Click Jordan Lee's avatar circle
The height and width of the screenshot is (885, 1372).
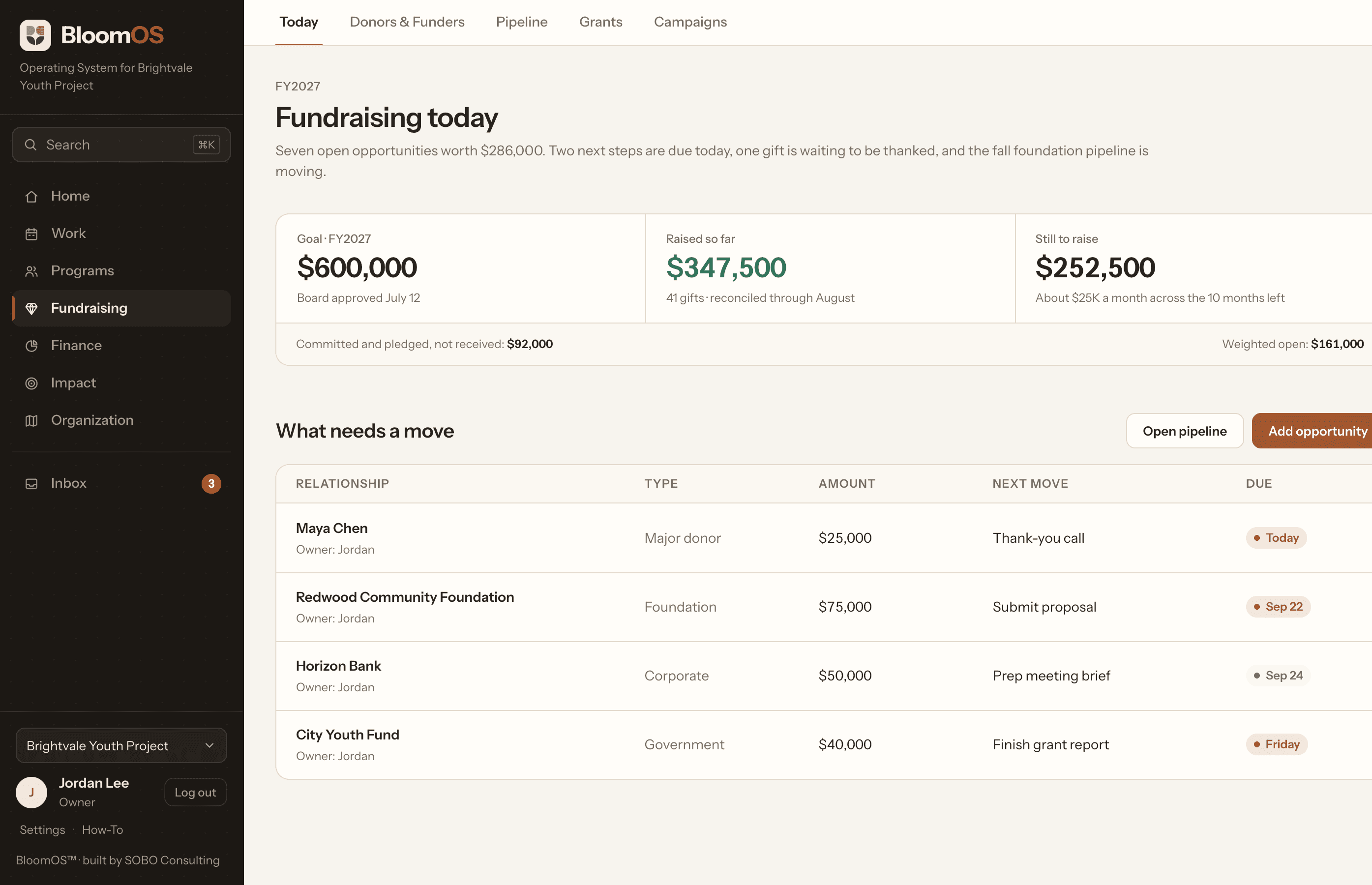pos(31,793)
